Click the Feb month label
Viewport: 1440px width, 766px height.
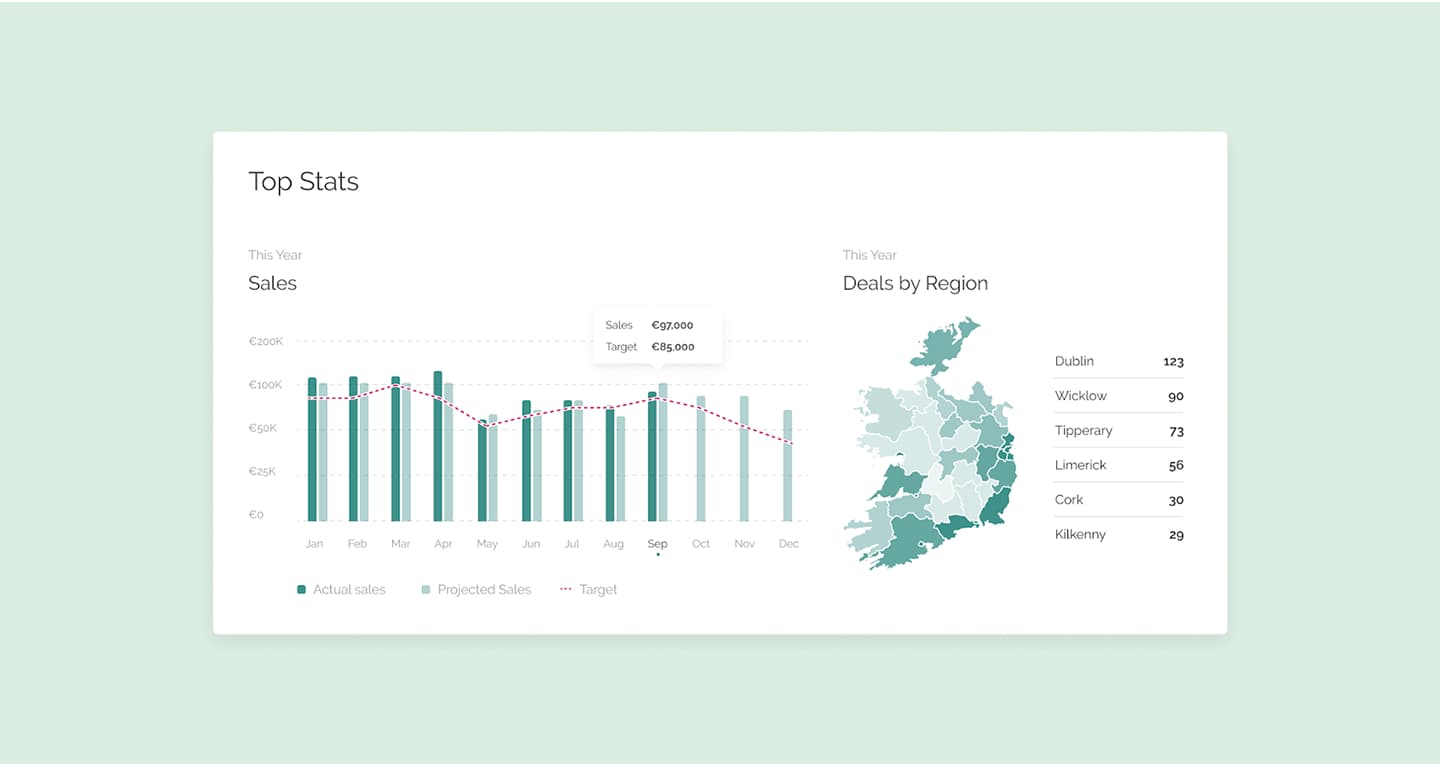[x=357, y=544]
